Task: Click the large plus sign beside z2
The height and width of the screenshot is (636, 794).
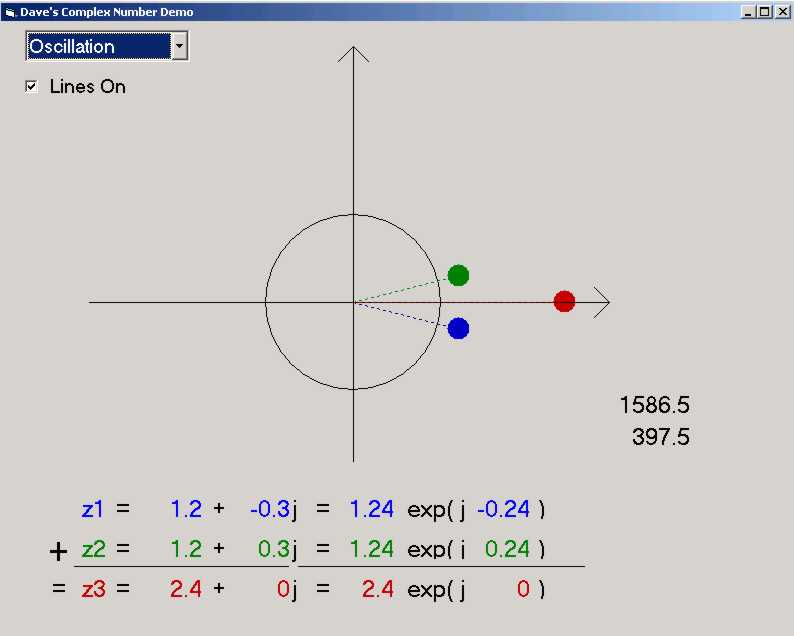Action: tap(59, 551)
